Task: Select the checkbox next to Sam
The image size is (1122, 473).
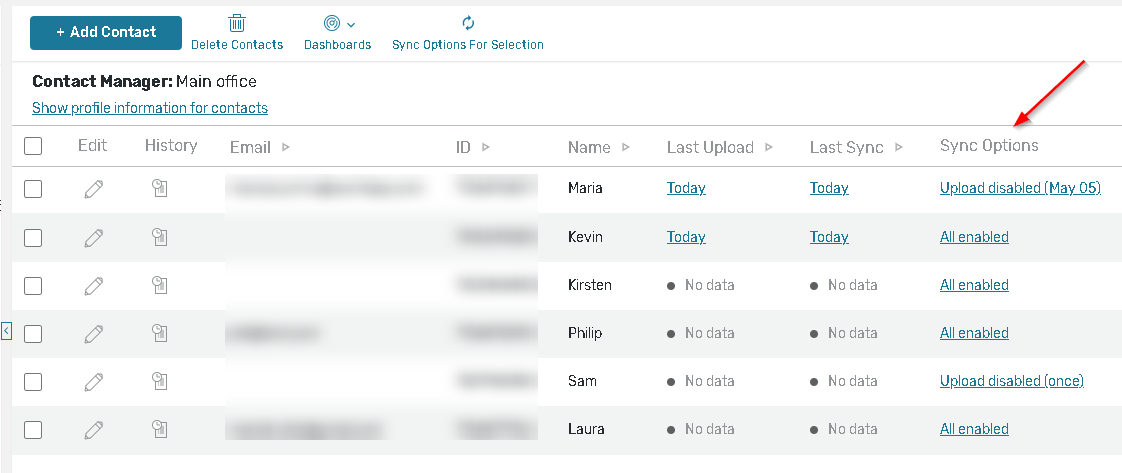Action: 33,381
